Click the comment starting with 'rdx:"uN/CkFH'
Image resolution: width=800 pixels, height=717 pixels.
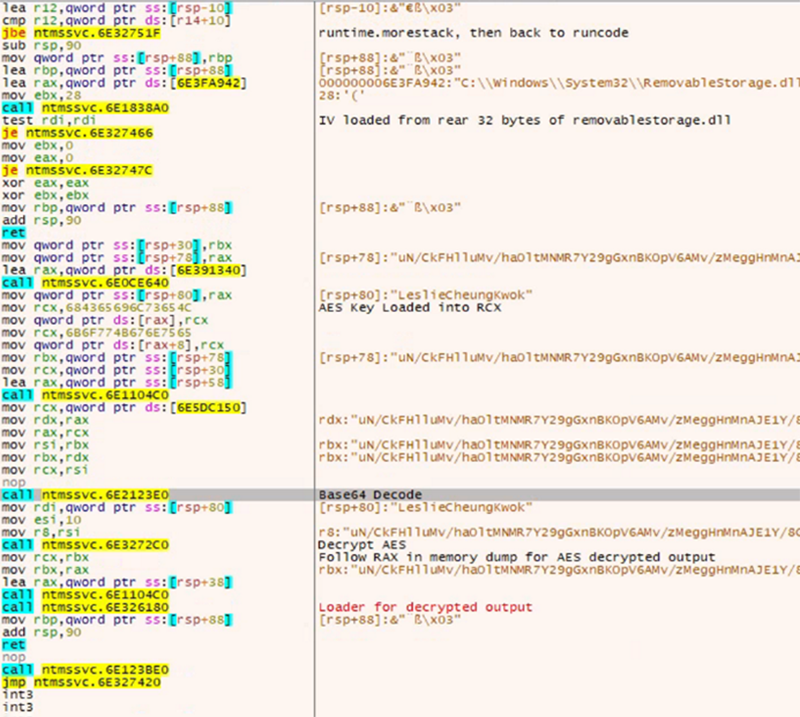(559, 420)
